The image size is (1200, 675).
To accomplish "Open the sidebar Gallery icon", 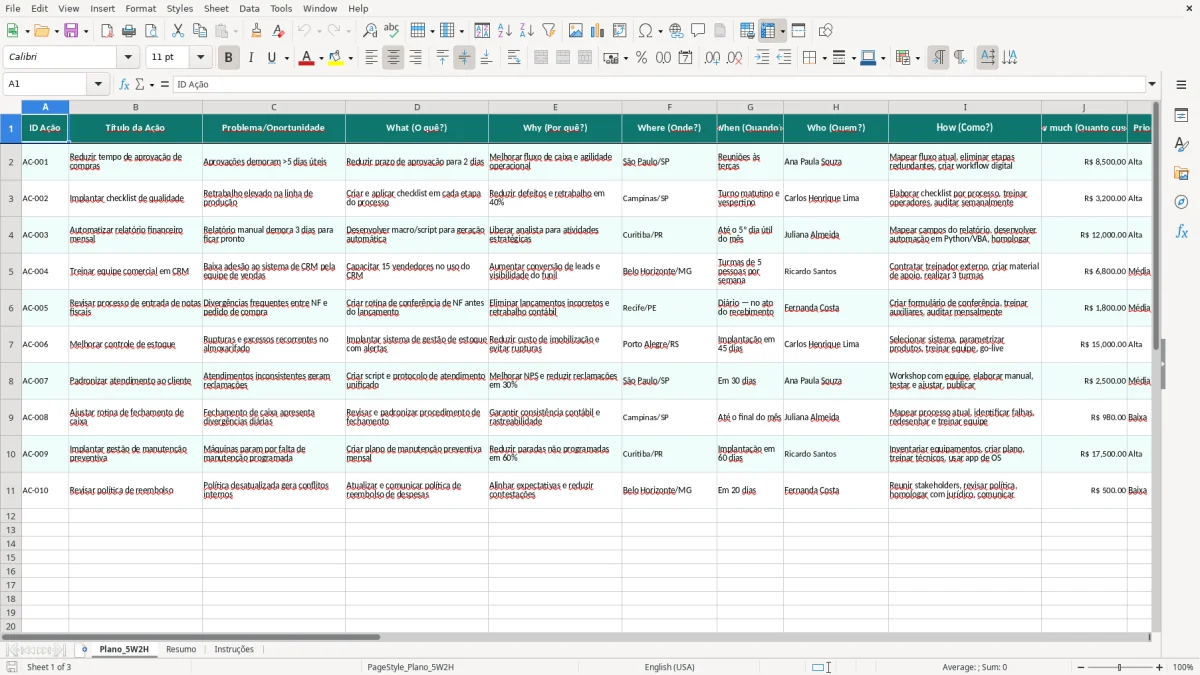I will click(1181, 173).
